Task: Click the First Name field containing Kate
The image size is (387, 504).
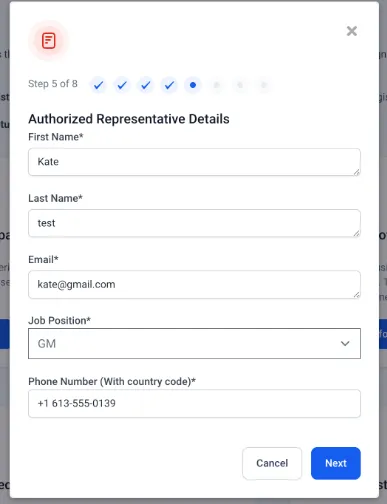Action: (x=194, y=162)
